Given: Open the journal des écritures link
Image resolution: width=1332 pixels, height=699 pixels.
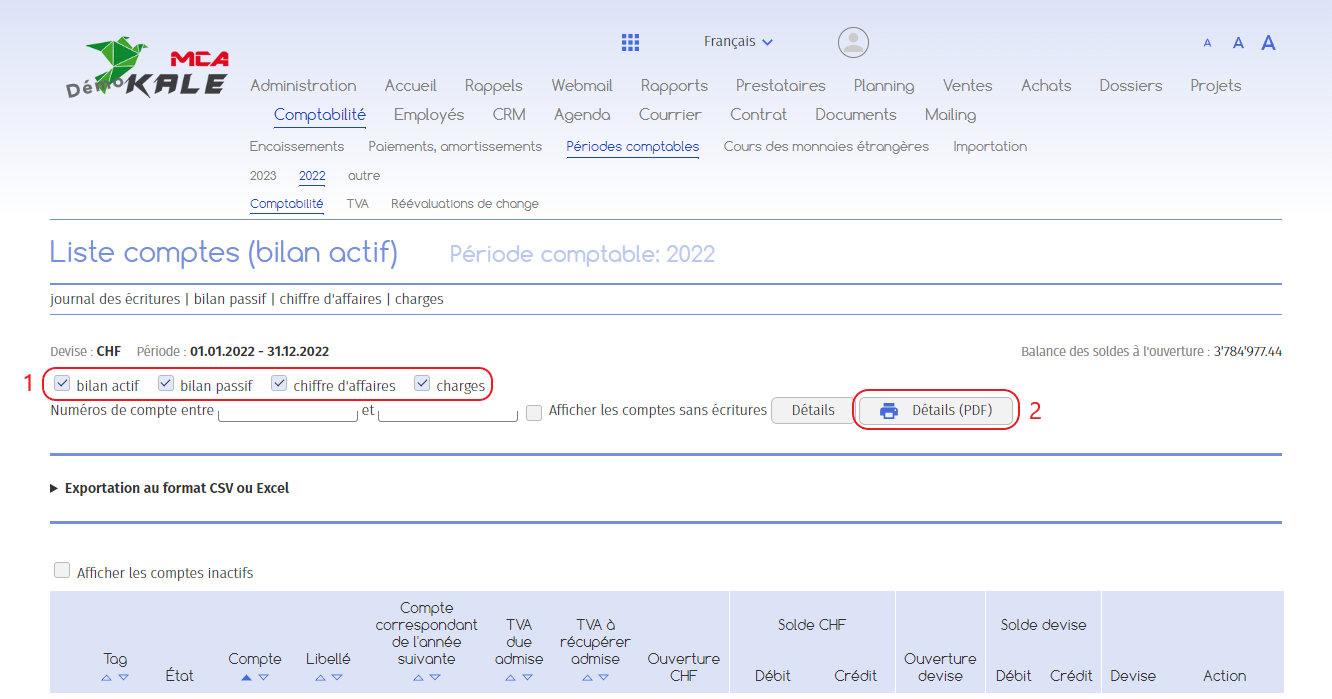Looking at the screenshot, I should (115, 299).
